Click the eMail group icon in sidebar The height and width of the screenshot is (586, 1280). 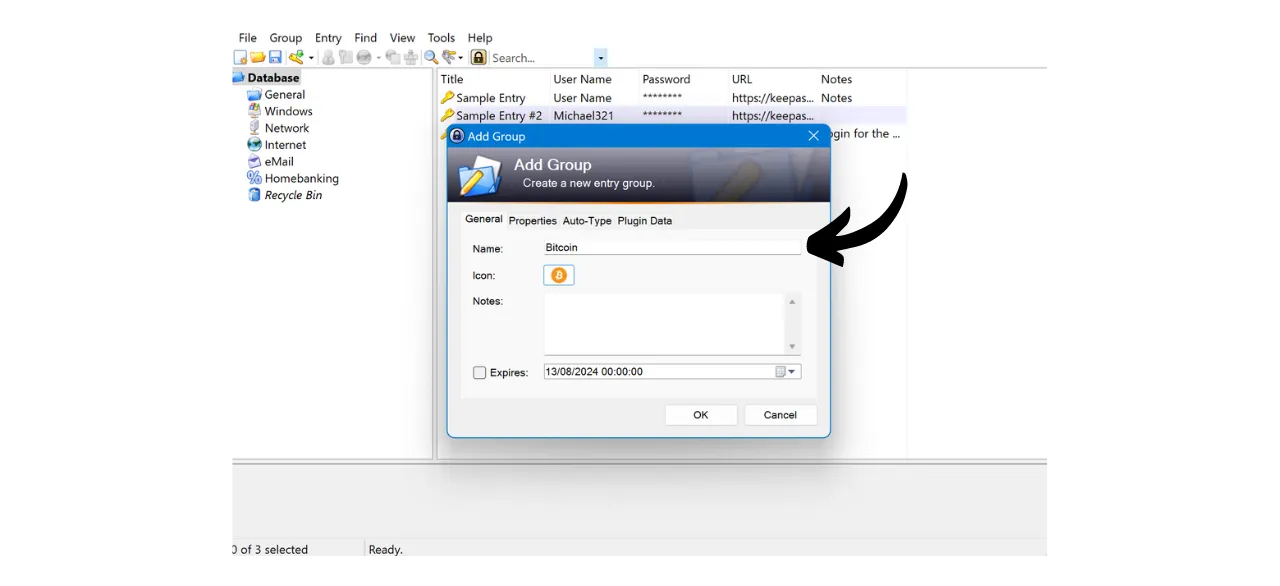pos(254,161)
